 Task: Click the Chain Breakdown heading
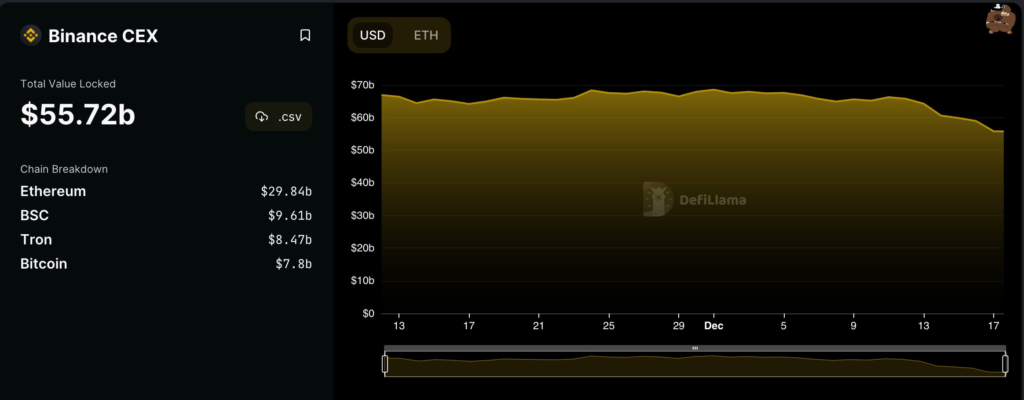pos(64,169)
